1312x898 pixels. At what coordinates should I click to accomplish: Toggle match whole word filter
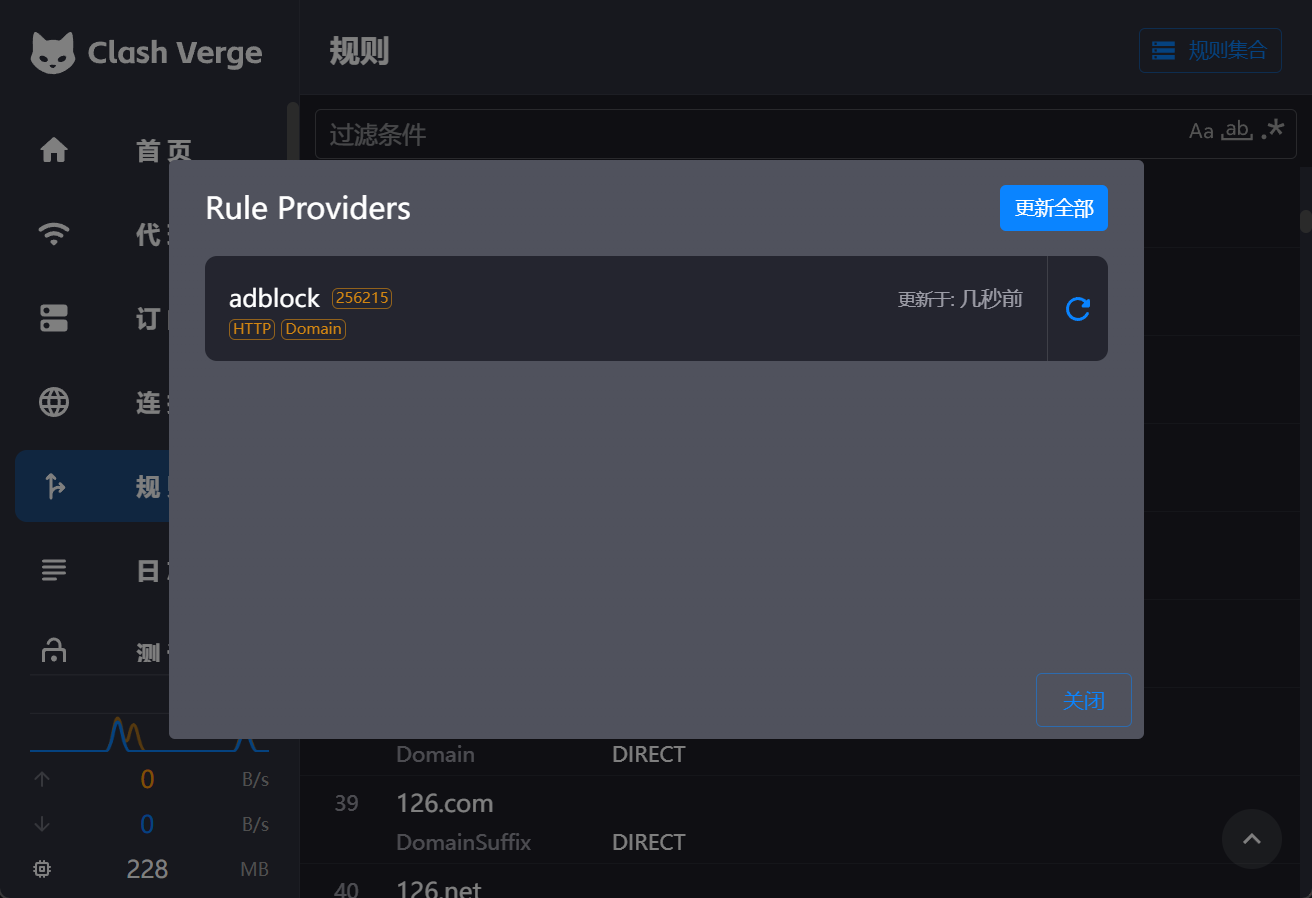pos(1238,131)
